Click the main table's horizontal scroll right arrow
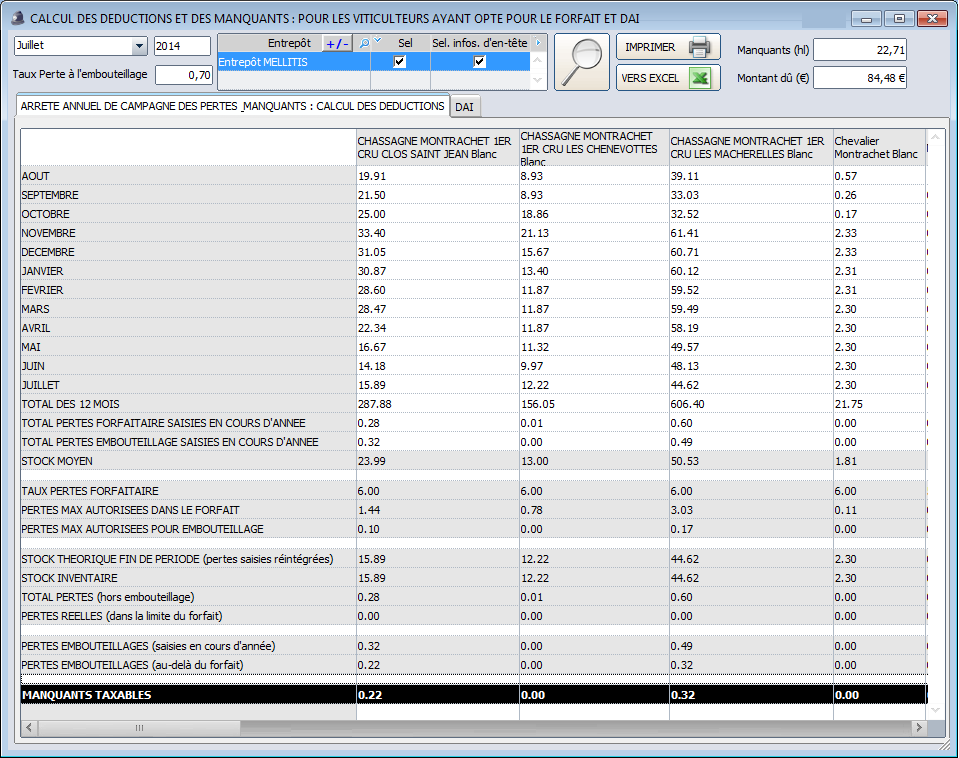This screenshot has width=959, height=758. coord(918,727)
